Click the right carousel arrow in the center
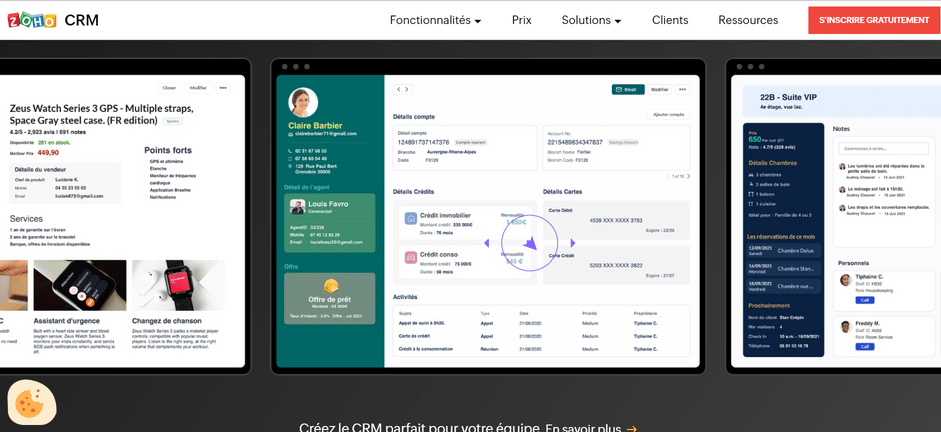Viewport: 941px width, 432px height. coord(573,243)
